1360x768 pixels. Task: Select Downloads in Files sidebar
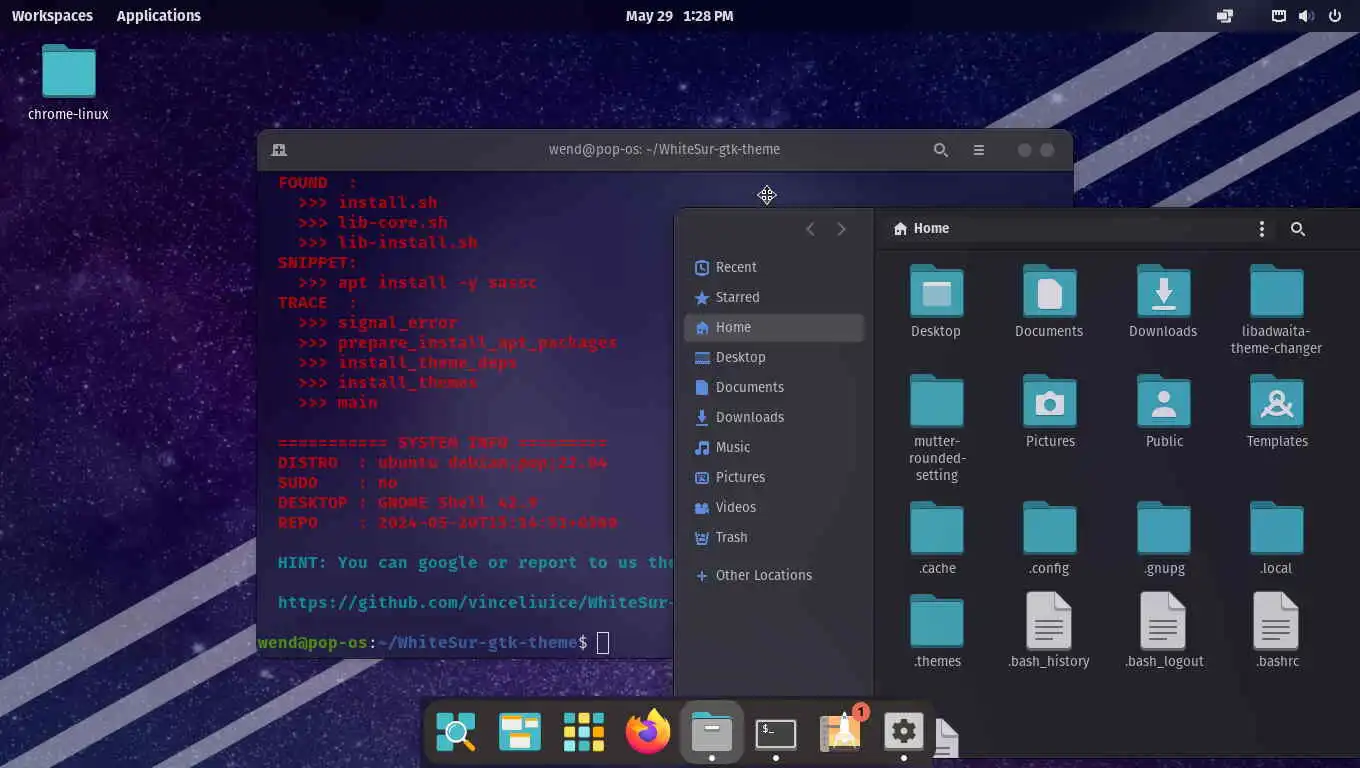(774, 417)
